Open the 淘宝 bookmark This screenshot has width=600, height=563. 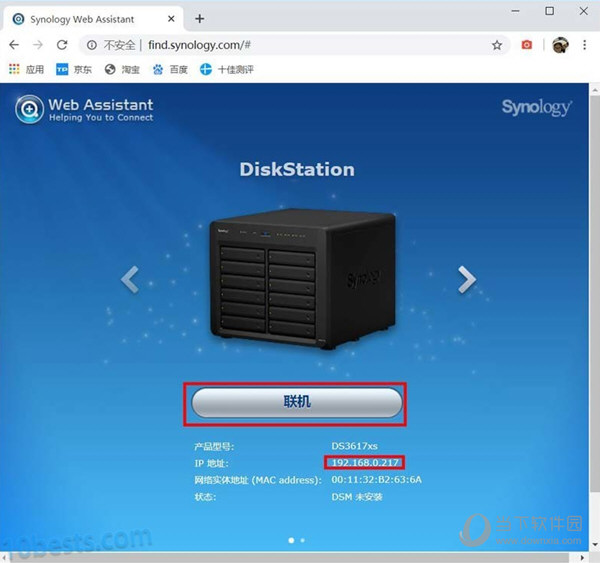[122, 69]
